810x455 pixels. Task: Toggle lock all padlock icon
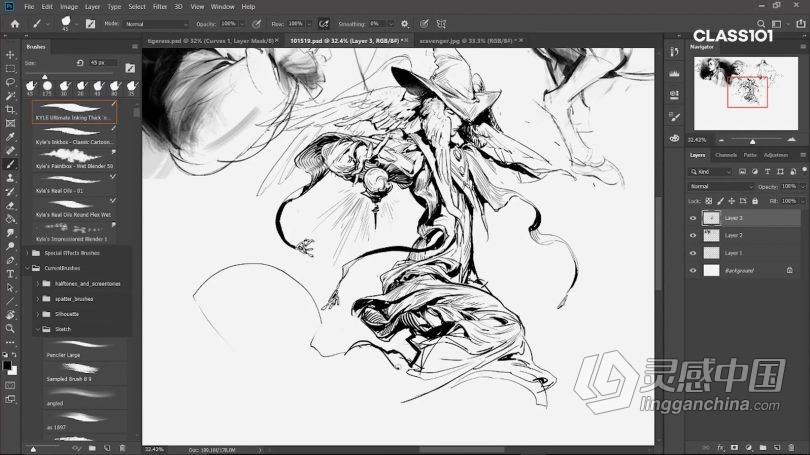[755, 201]
